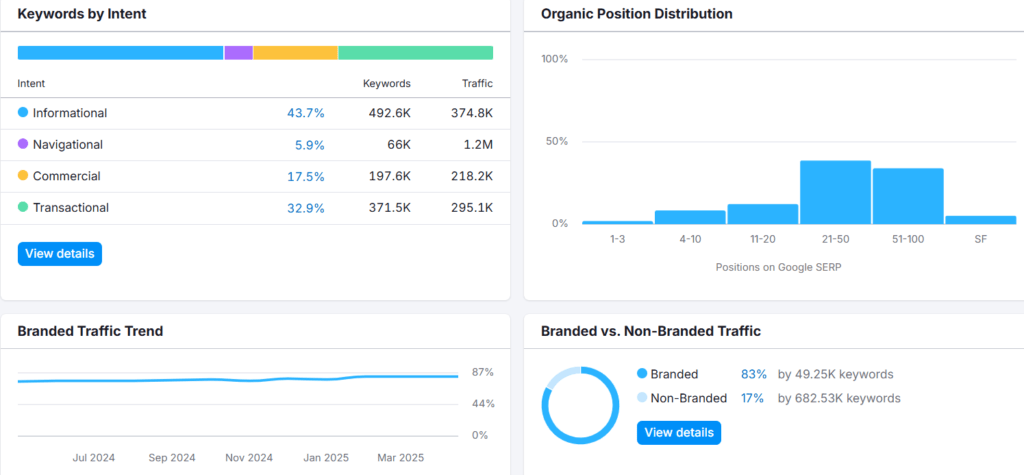Click the Commercial yellow dot icon

click(x=23, y=175)
